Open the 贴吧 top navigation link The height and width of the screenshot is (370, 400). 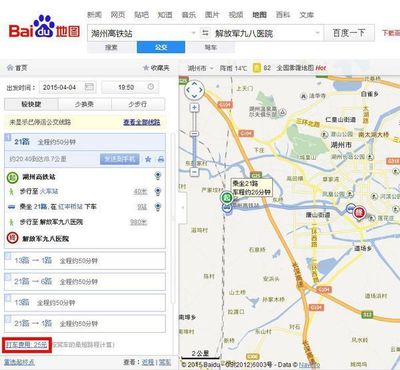(141, 15)
